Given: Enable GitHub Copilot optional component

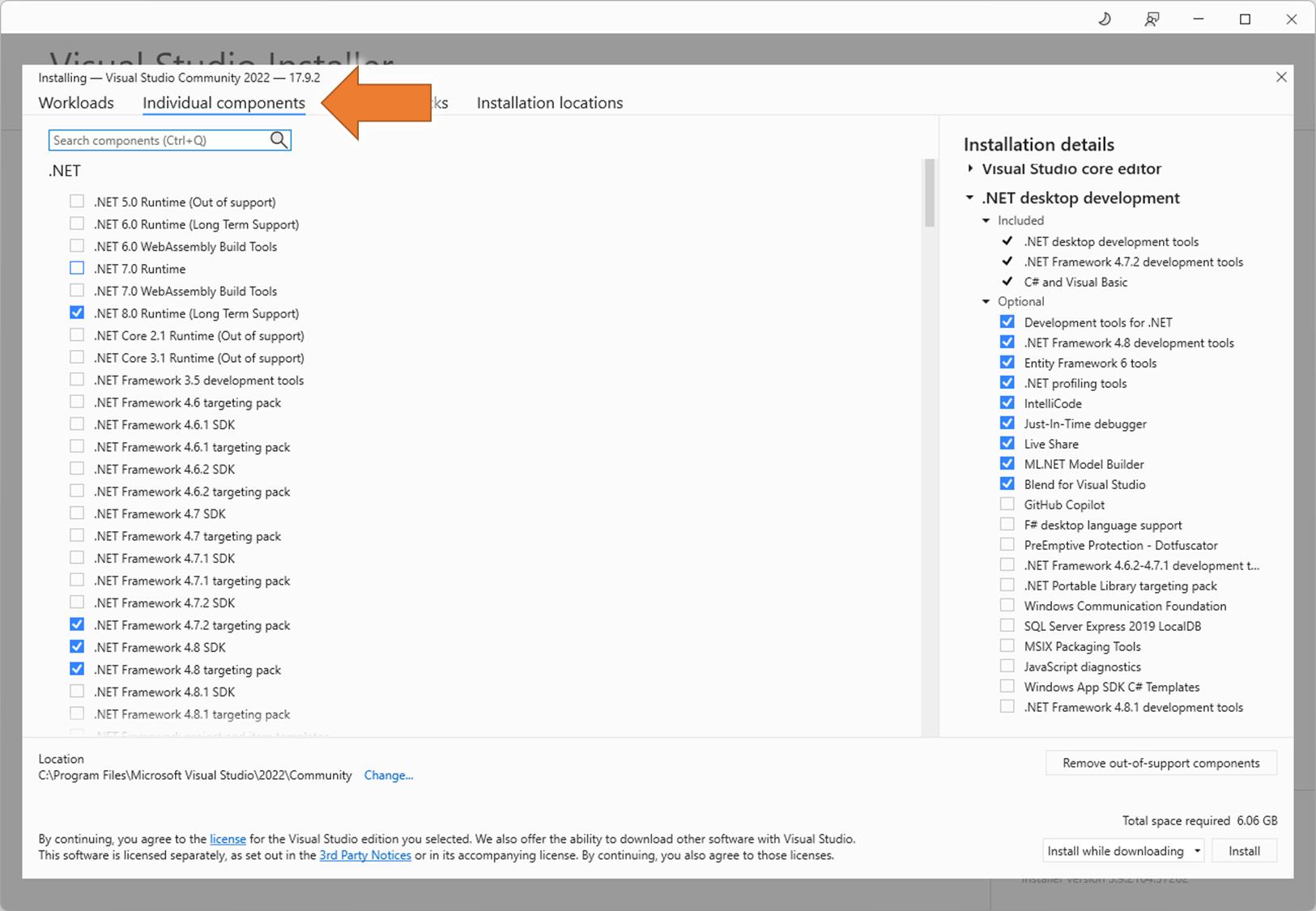Looking at the screenshot, I should (1007, 504).
